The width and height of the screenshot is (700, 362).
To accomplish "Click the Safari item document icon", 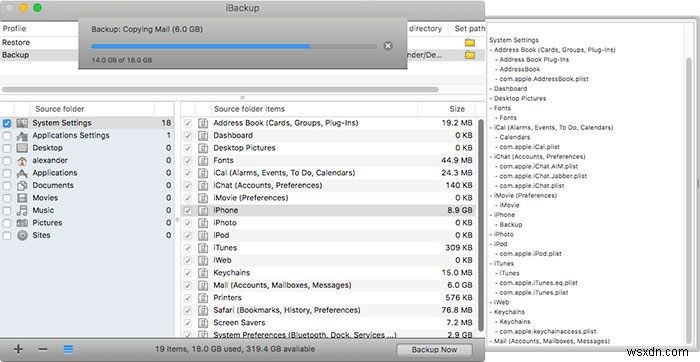I will point(203,311).
